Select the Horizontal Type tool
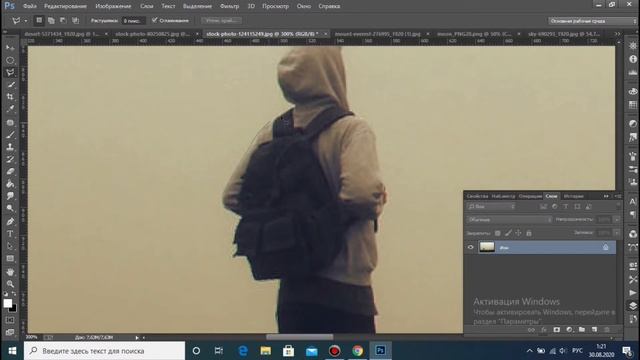This screenshot has height=360, width=640. [x=10, y=234]
